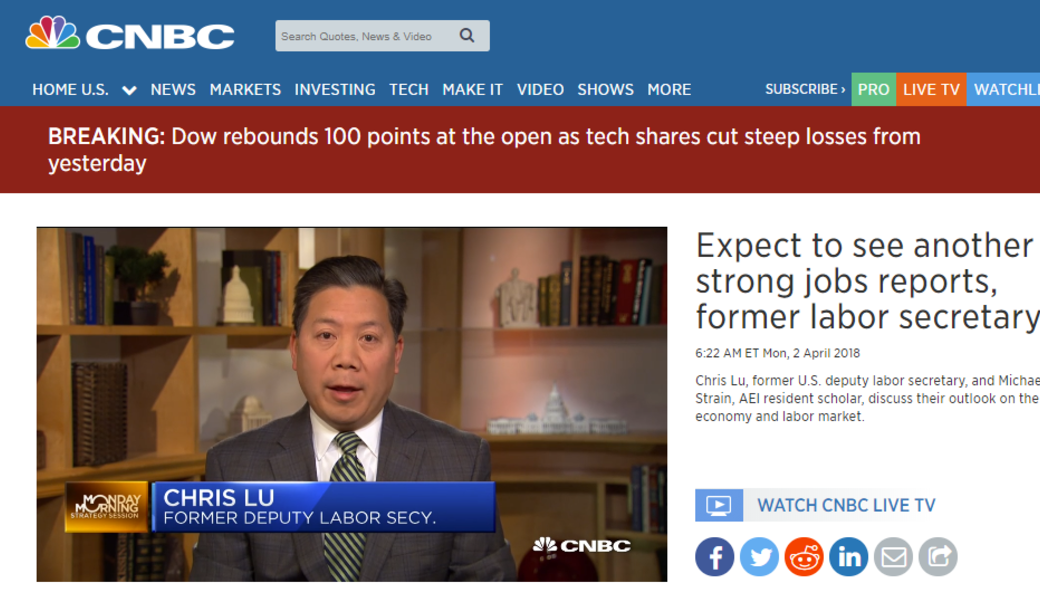Expand the SUBSCRIBE options

805,88
